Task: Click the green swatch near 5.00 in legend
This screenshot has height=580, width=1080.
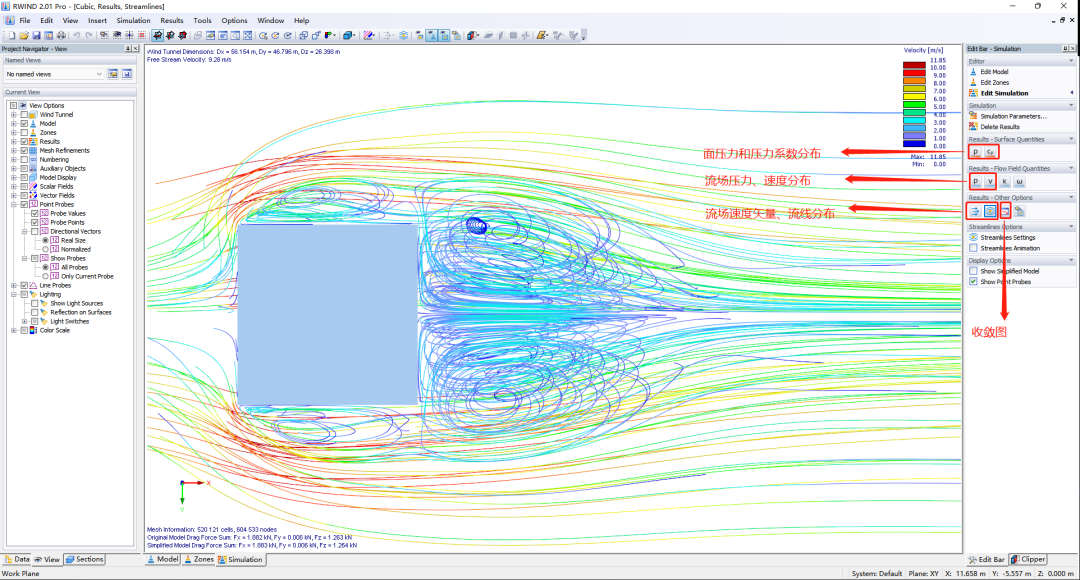Action: pos(914,104)
